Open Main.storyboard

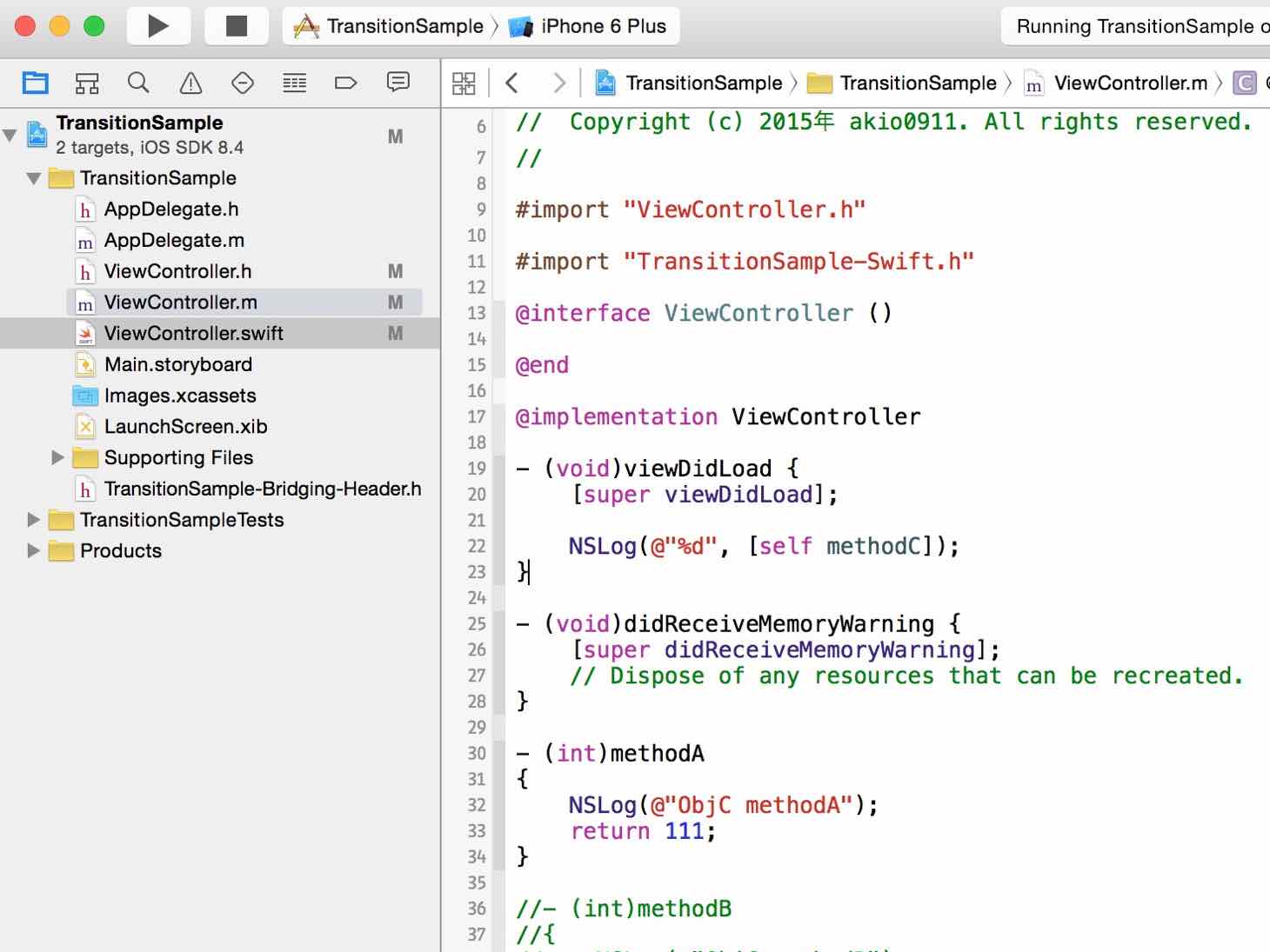tap(178, 365)
